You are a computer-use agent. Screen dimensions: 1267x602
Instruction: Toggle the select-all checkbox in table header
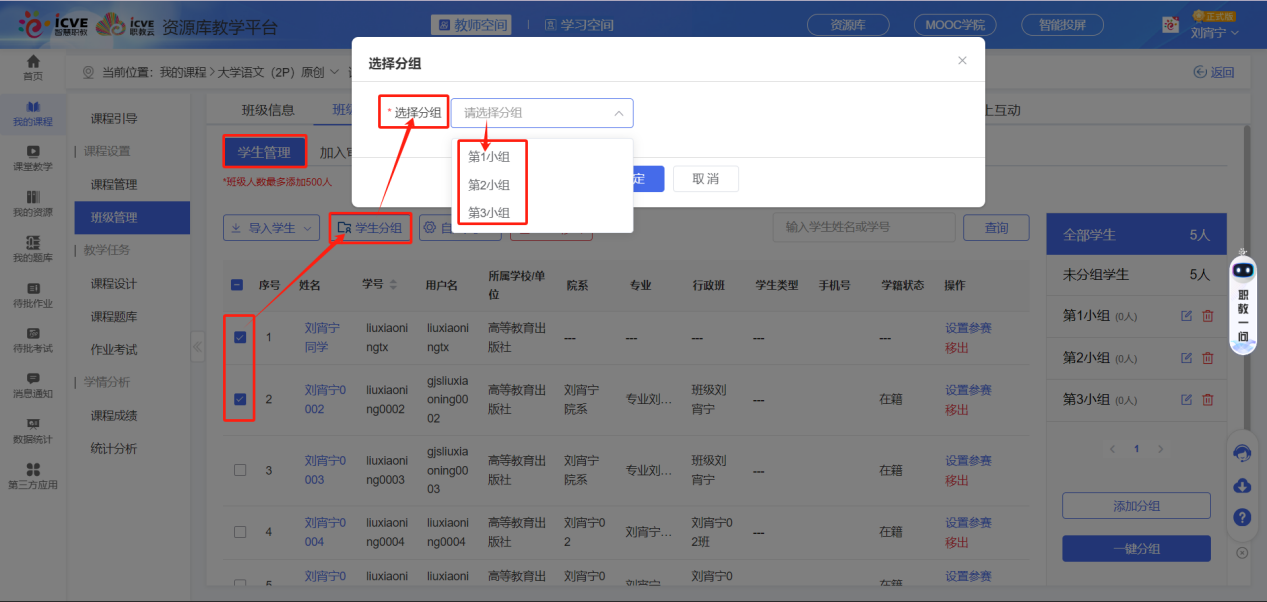[x=238, y=285]
